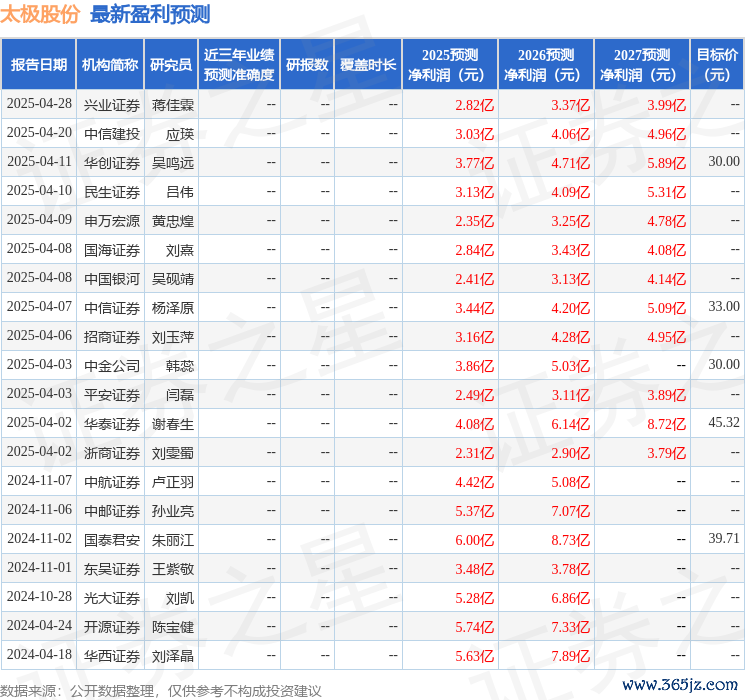
Task: Click the 7.89亿 profit value
Action: [x=571, y=656]
